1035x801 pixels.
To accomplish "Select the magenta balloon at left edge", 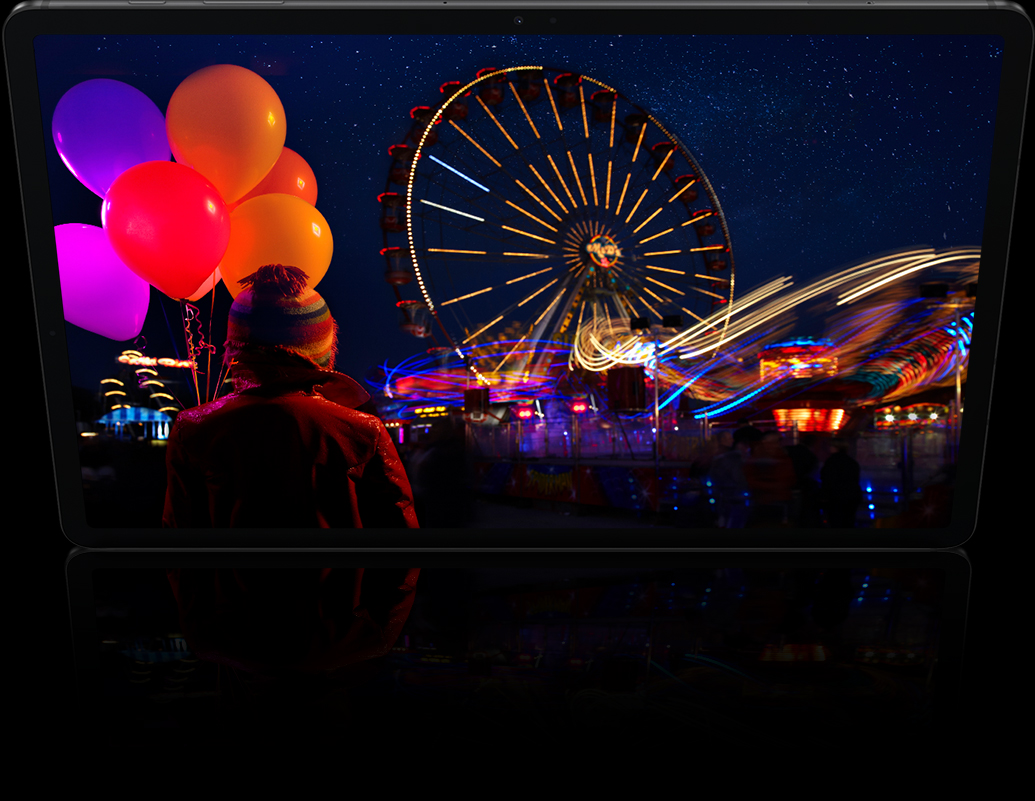I will 100,282.
